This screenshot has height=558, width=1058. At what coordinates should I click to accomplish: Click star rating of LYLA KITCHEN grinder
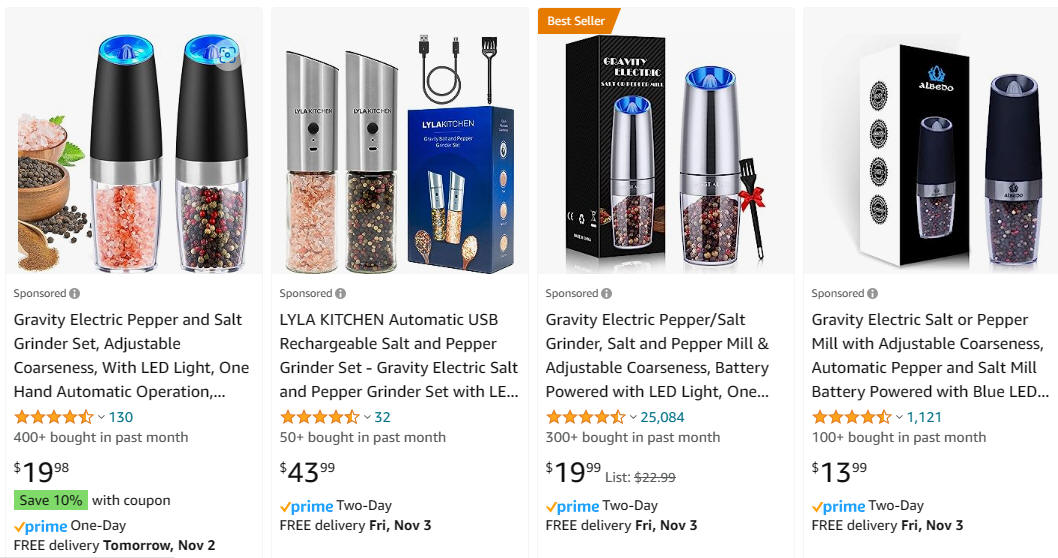point(319,417)
